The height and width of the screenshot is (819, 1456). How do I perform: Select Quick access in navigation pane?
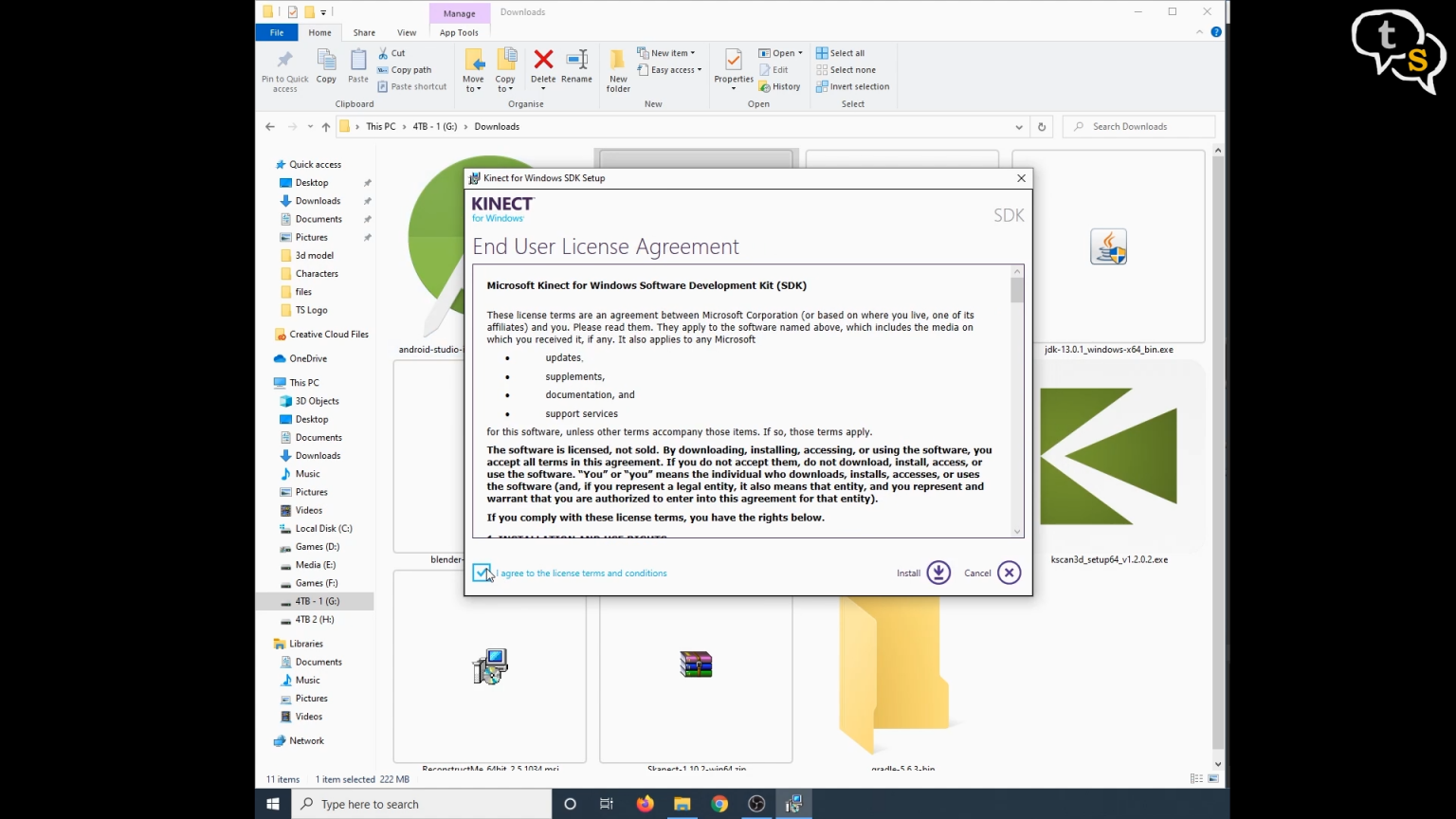coord(315,164)
